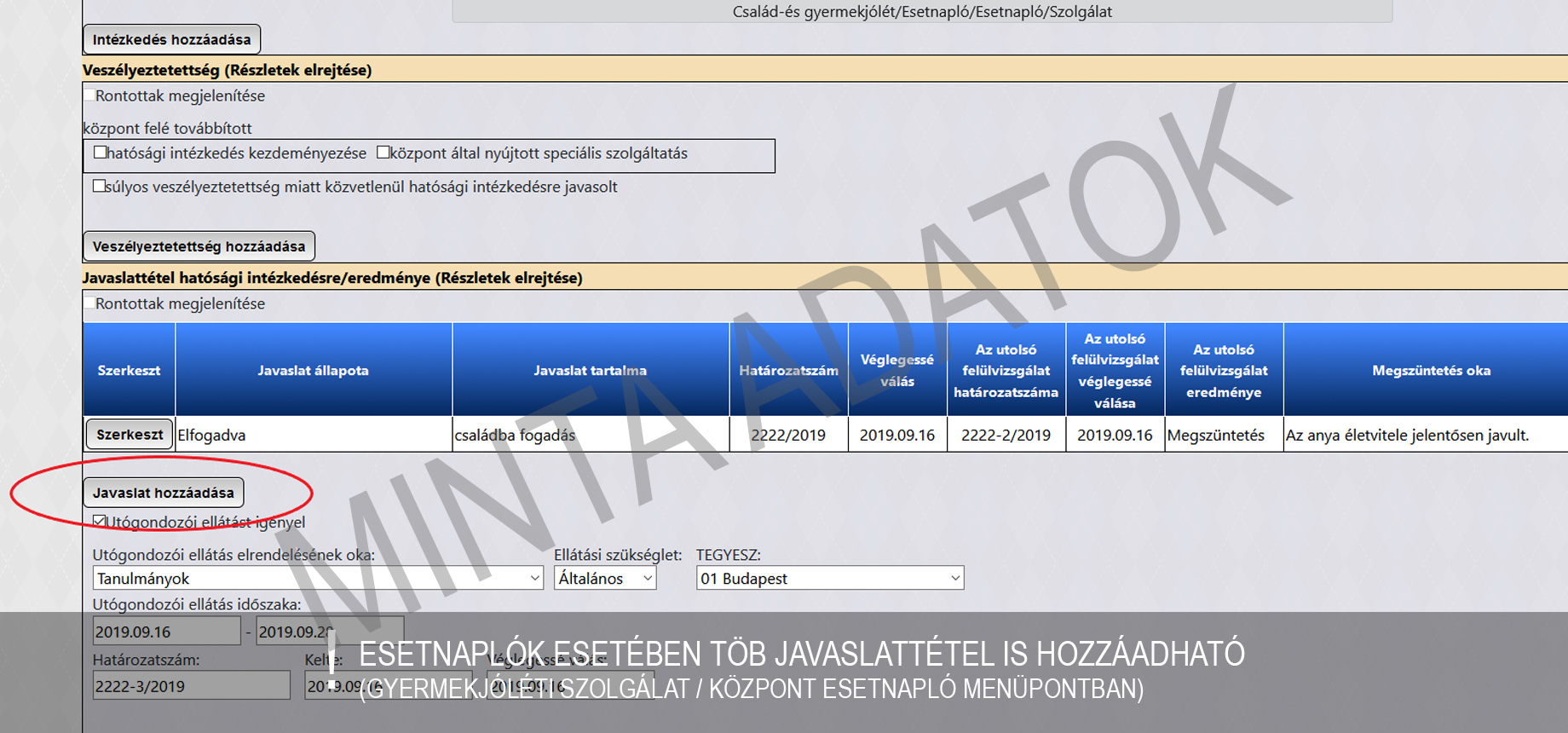Click the 2222/2019 cell
This screenshot has height=733, width=1568.
[x=789, y=435]
